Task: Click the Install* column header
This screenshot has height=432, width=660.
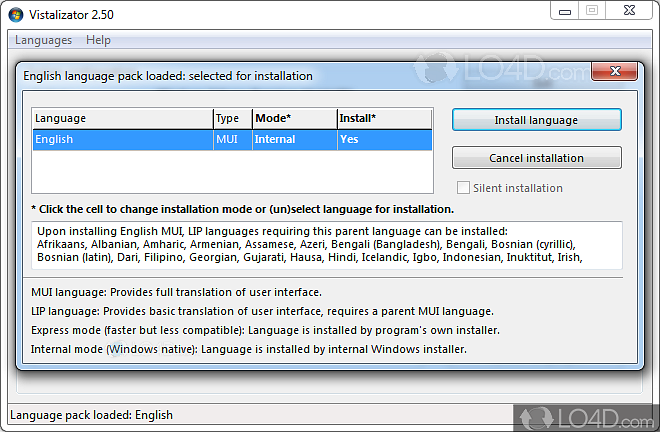Action: click(383, 119)
